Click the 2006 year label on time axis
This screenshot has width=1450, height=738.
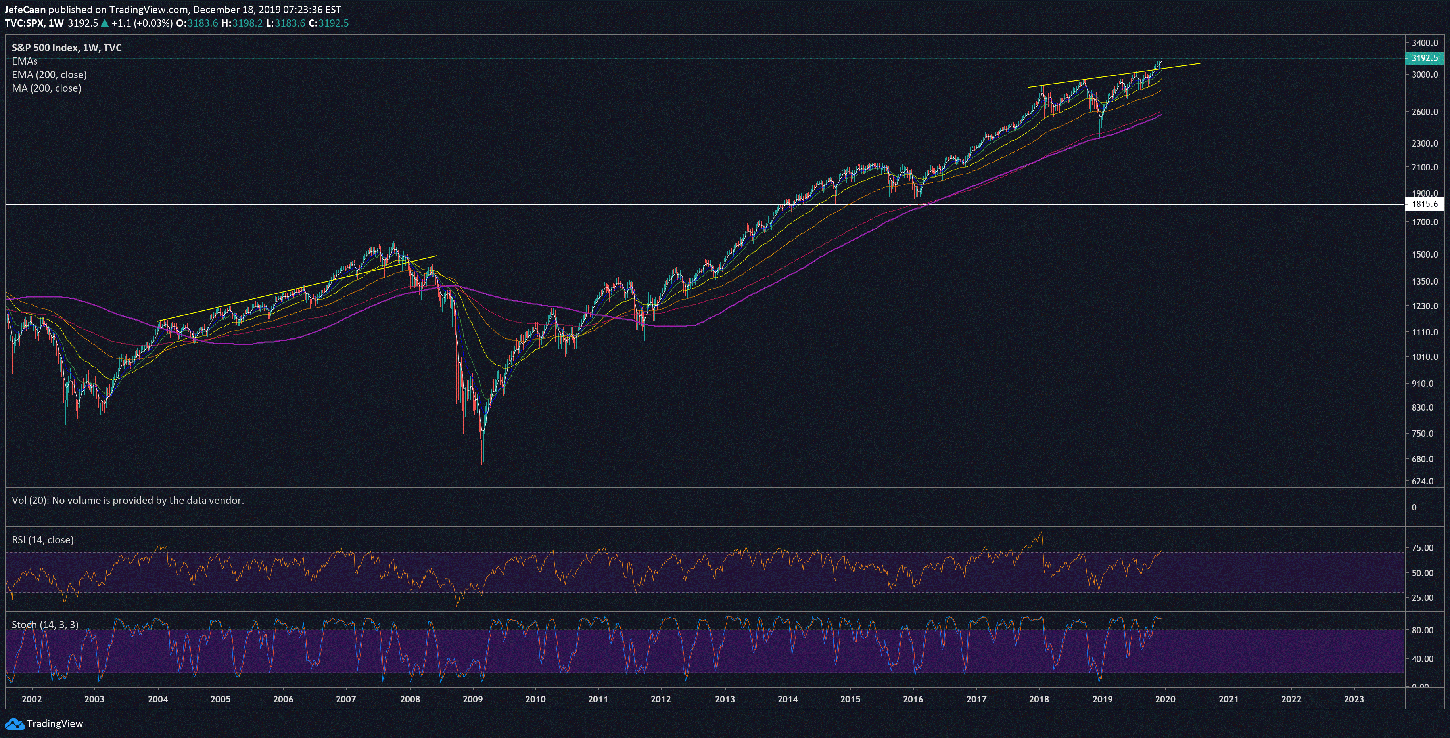pos(283,700)
